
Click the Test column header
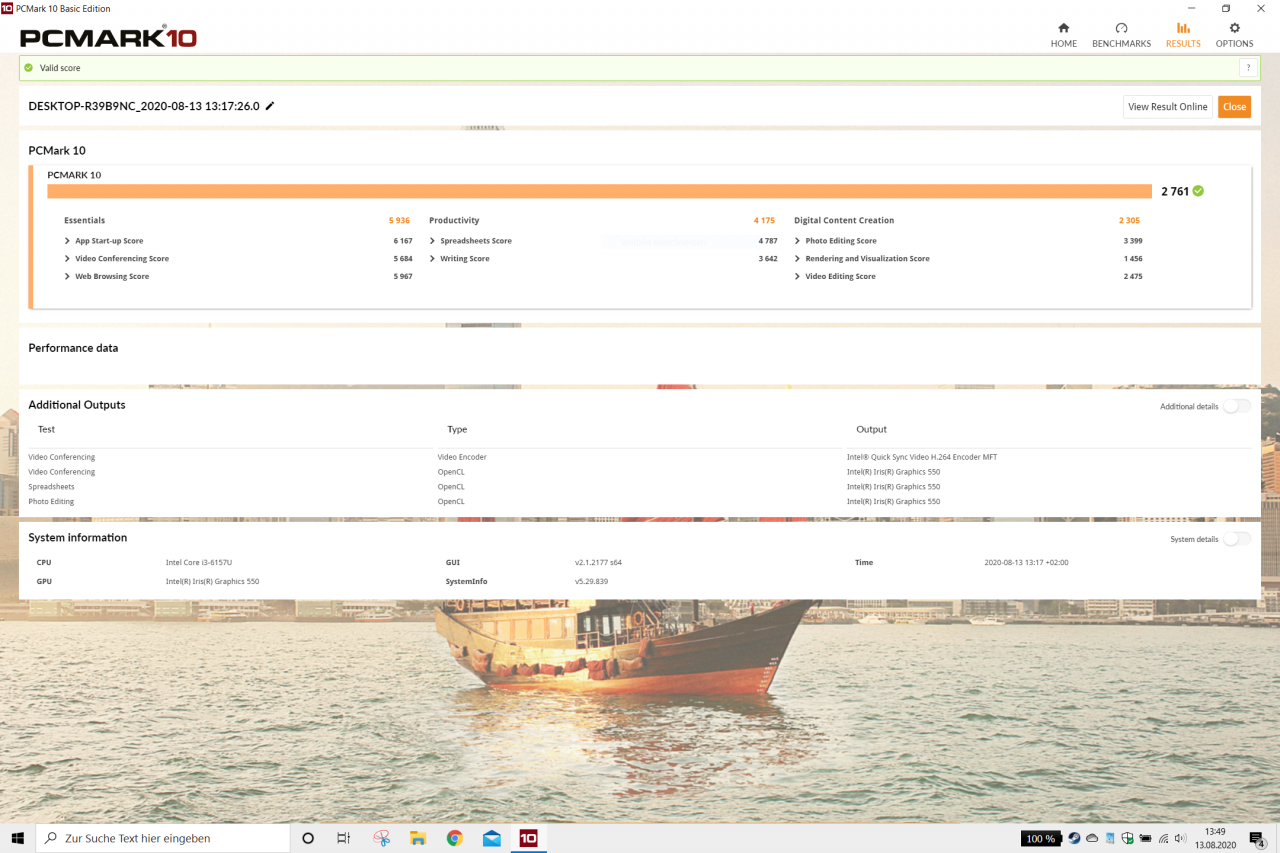click(x=46, y=429)
